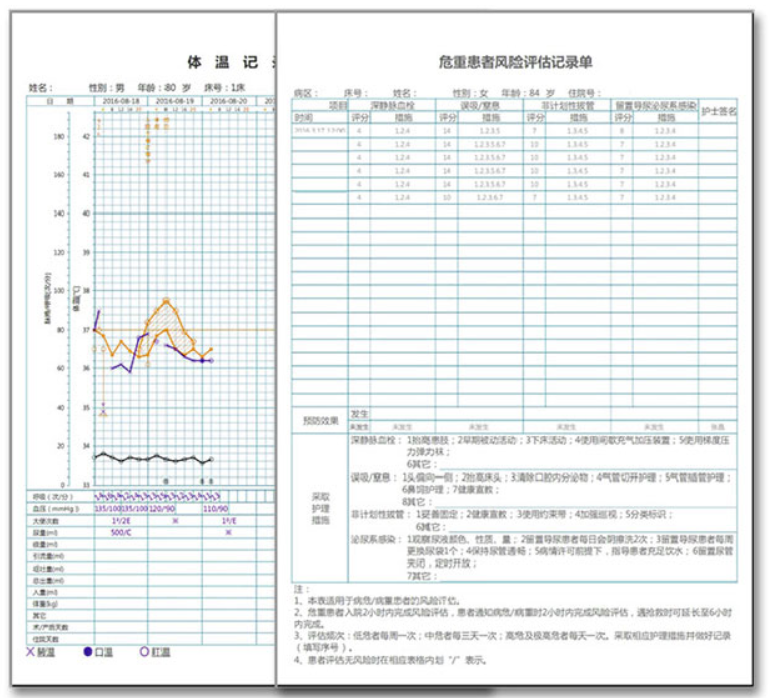Viewport: 770px width, 698px height.
Task: Click the 预防效果 row label
Action: click(x=320, y=421)
